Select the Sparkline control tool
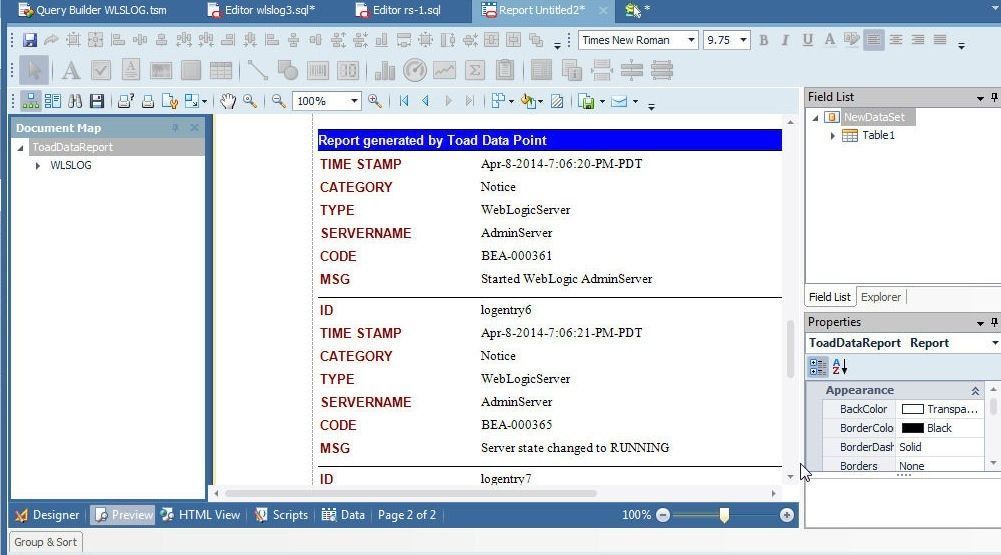The image size is (1001, 555). coord(444,70)
